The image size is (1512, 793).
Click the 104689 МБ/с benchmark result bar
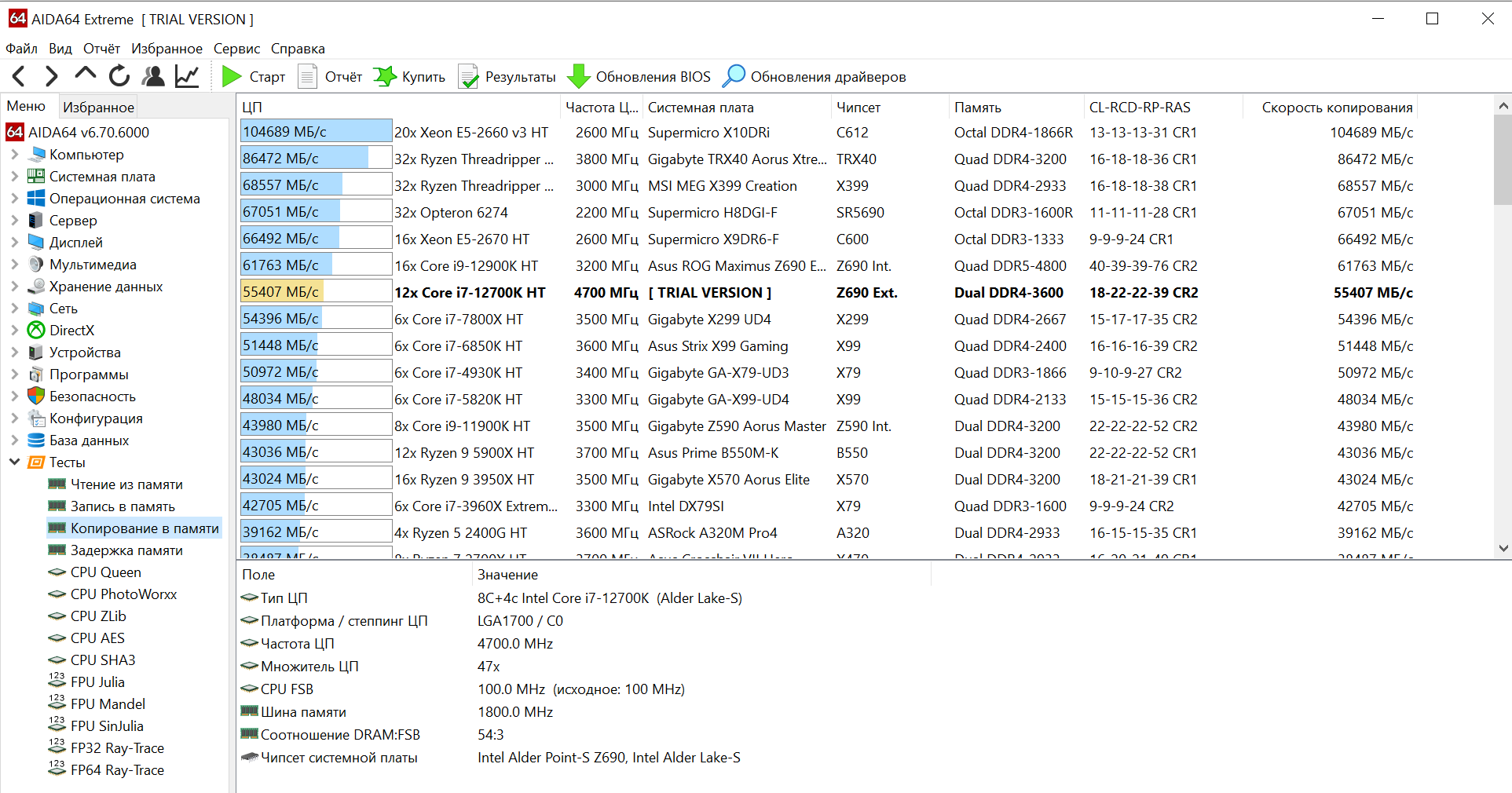[316, 132]
